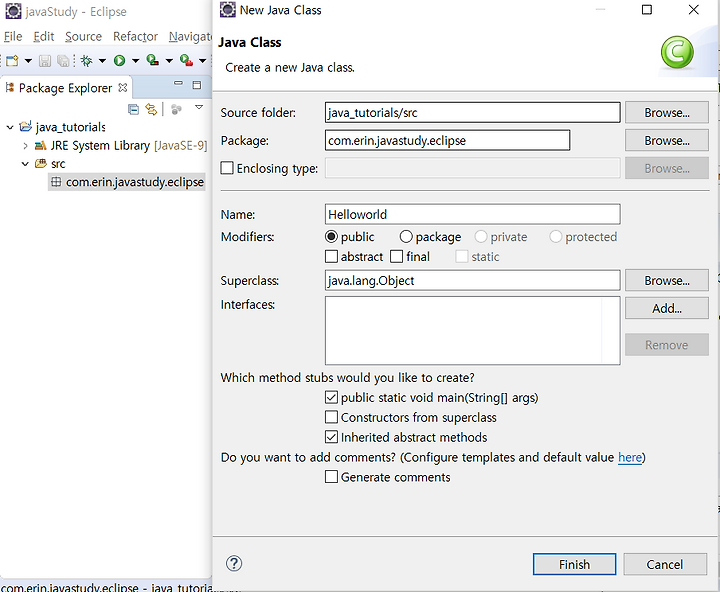Select JRE System Library [JavaSE-9] row

point(121,146)
